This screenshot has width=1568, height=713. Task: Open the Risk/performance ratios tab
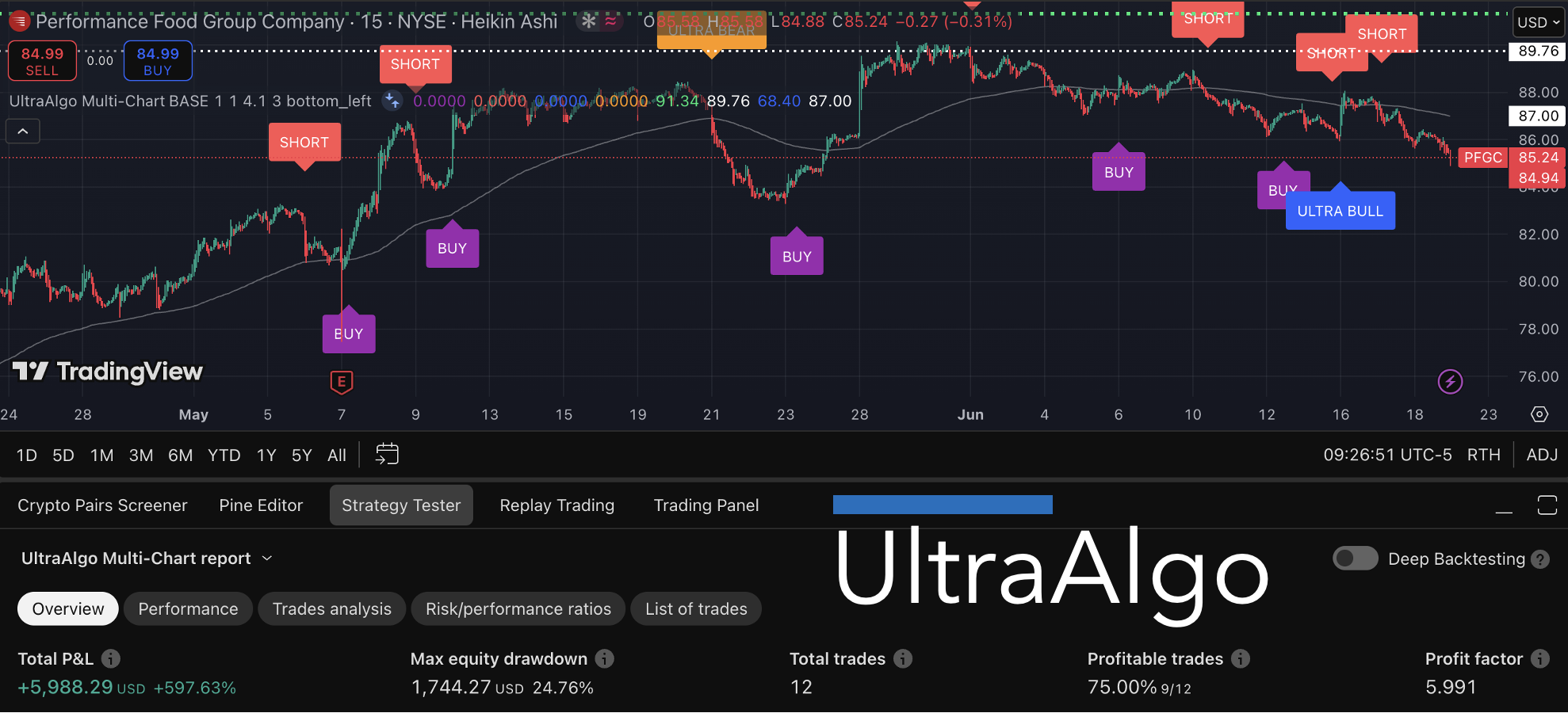[518, 608]
